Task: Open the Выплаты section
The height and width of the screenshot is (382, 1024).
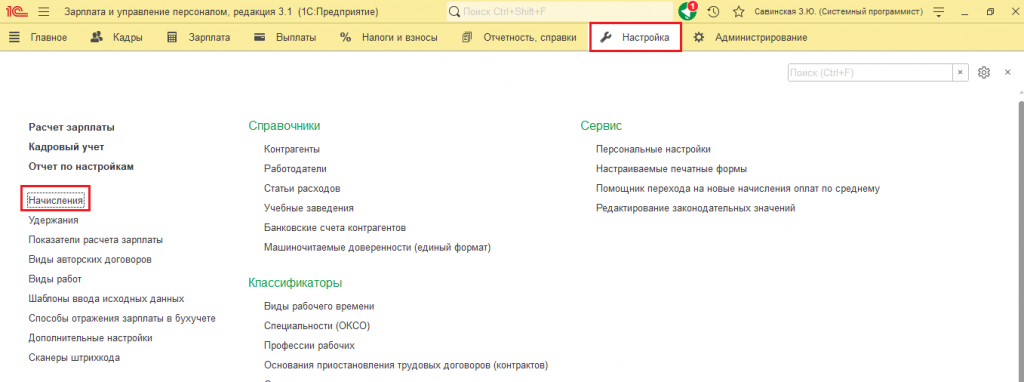Action: [285, 38]
